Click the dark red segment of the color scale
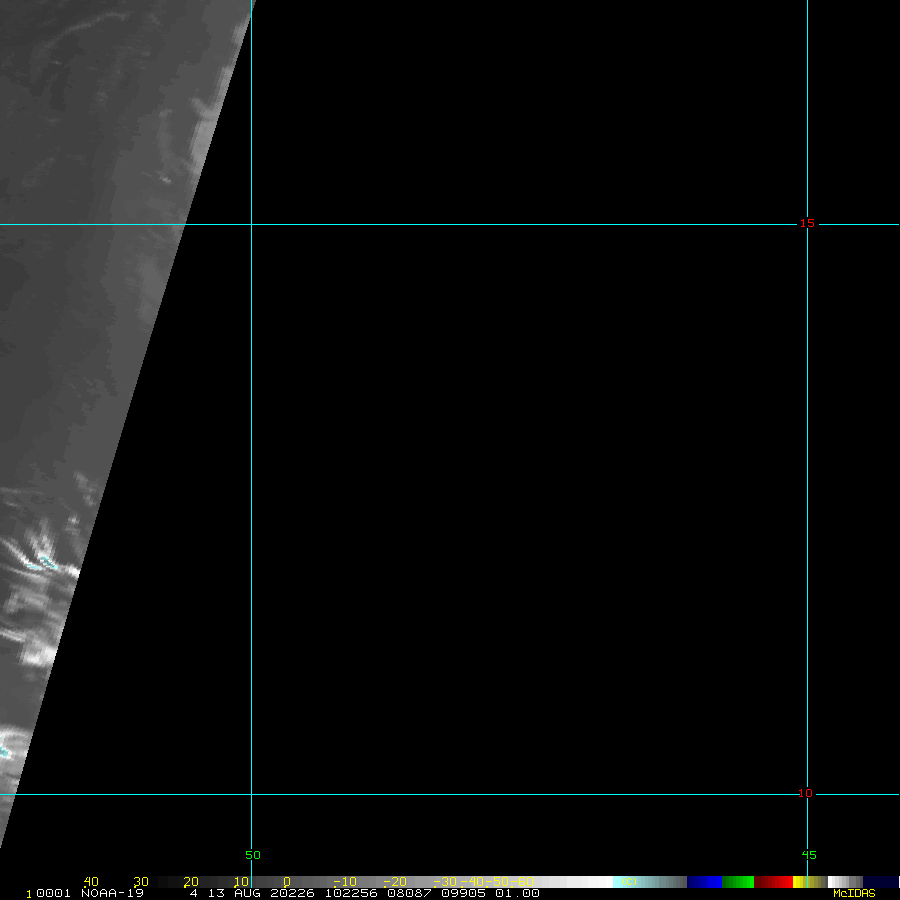The width and height of the screenshot is (900, 900). click(x=773, y=882)
